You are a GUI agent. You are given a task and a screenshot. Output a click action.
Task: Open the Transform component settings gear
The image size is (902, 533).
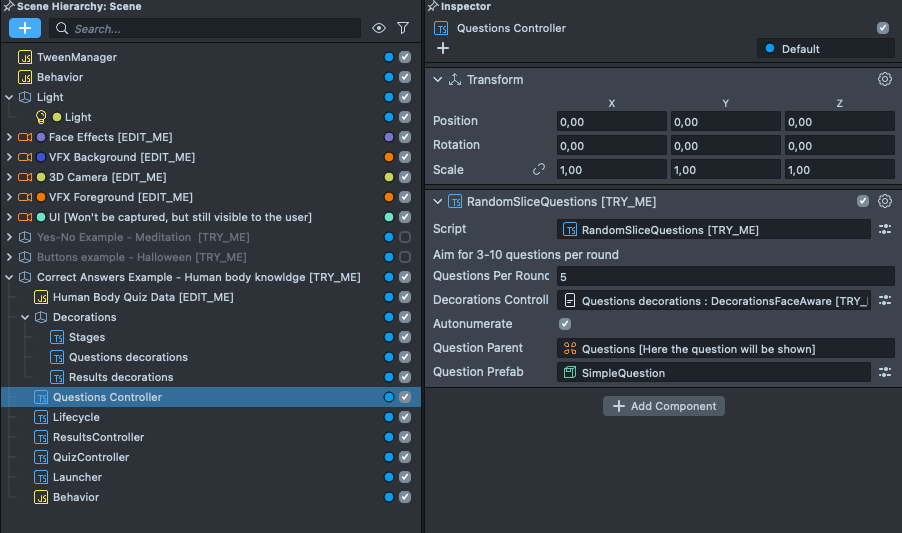coord(884,80)
